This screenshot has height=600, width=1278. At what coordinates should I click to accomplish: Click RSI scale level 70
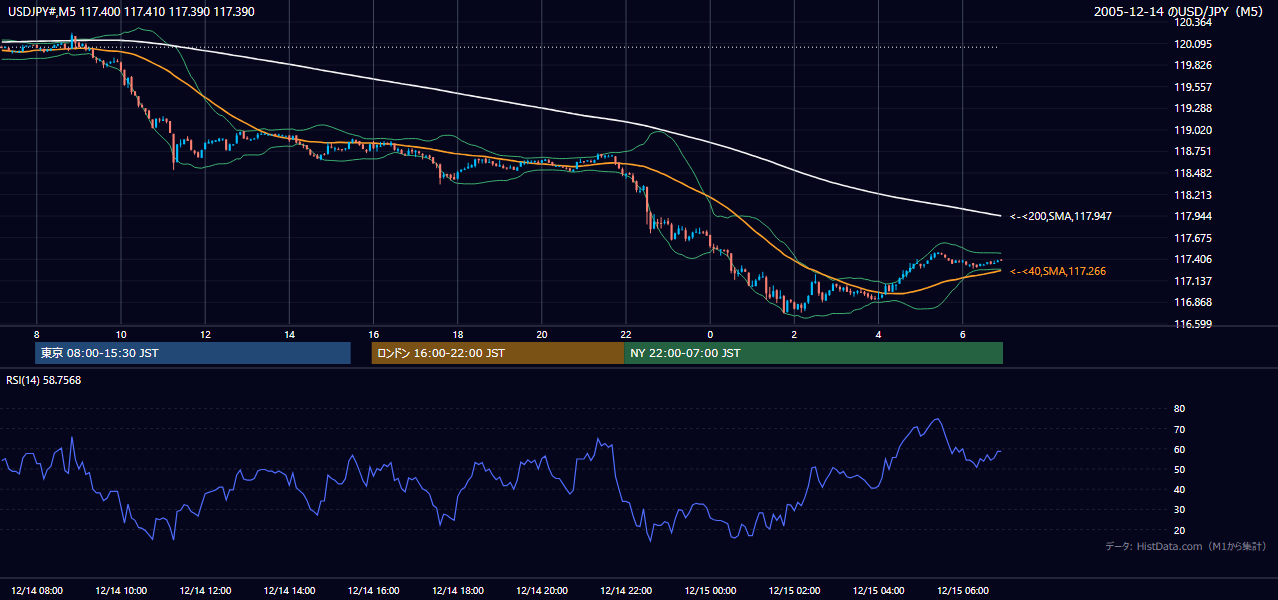[x=1179, y=429]
